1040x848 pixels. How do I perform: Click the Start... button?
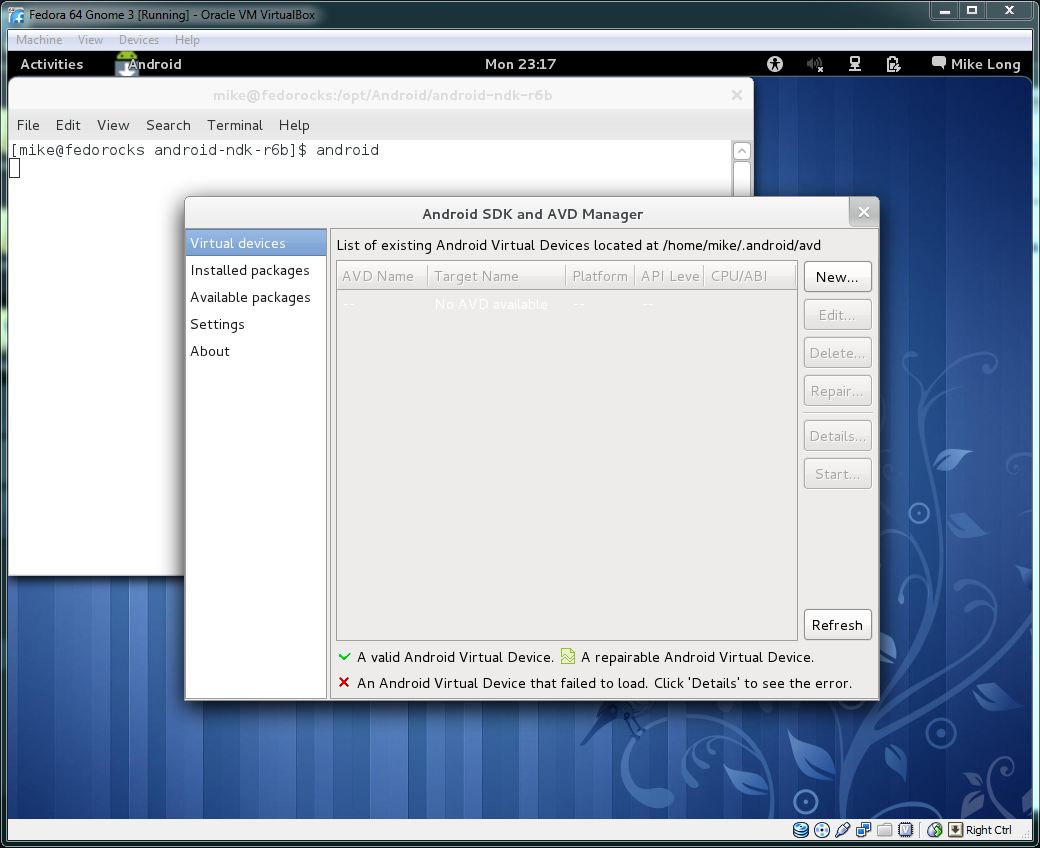[837, 474]
